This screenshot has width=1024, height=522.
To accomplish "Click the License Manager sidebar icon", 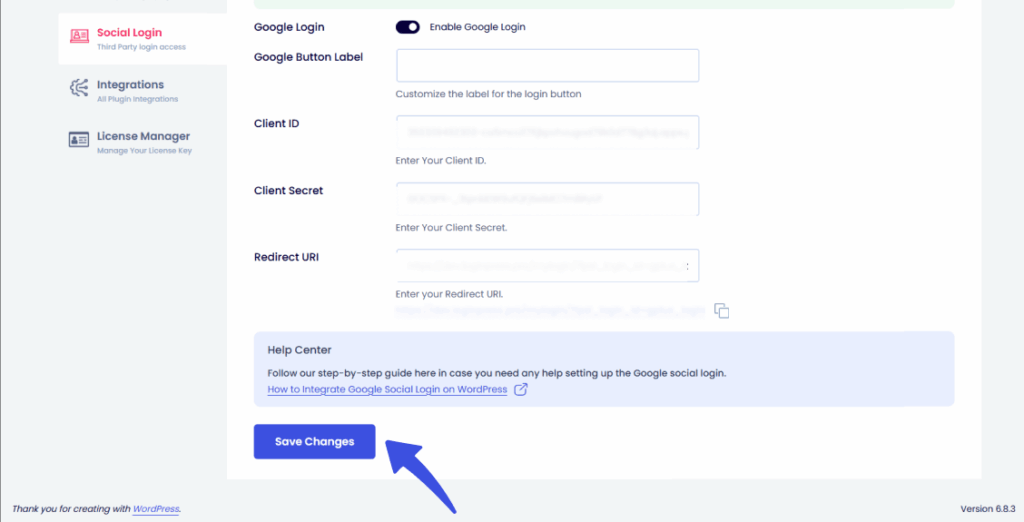I will (79, 140).
